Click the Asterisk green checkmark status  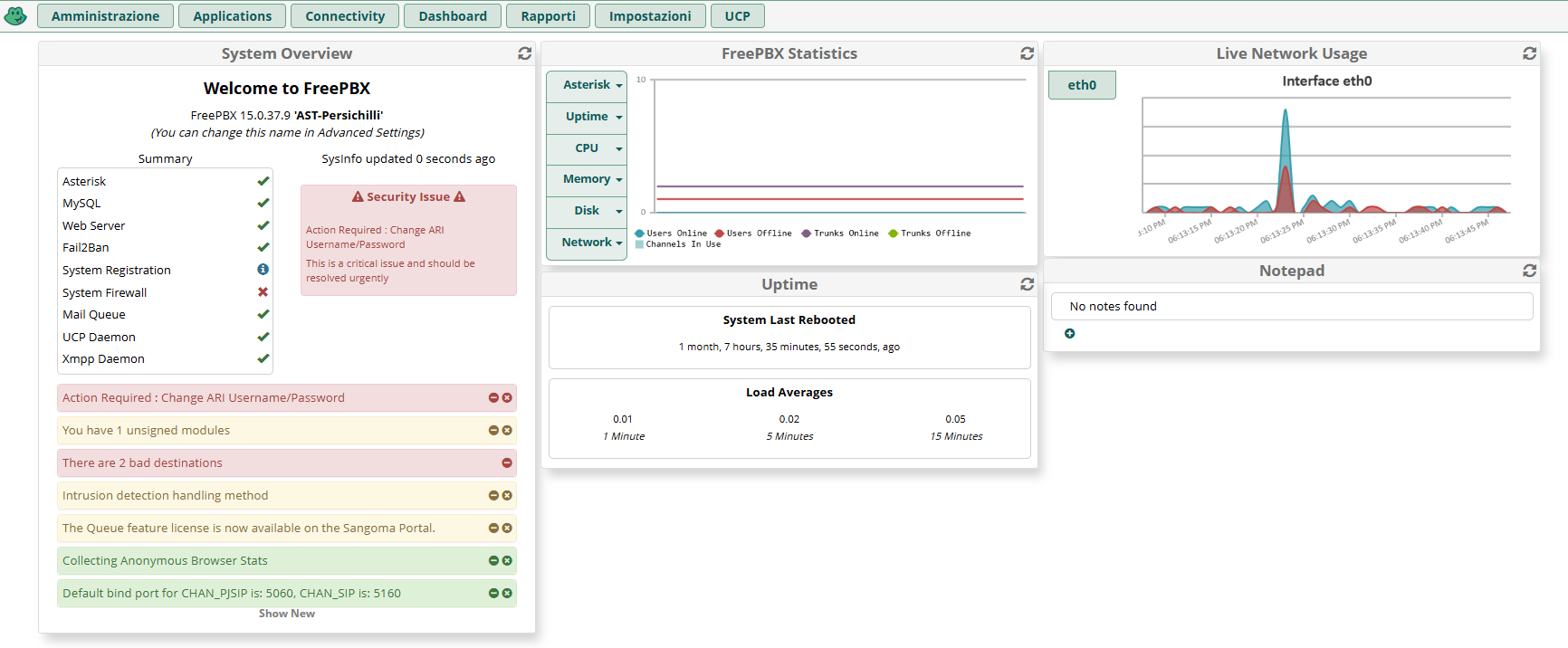263,181
